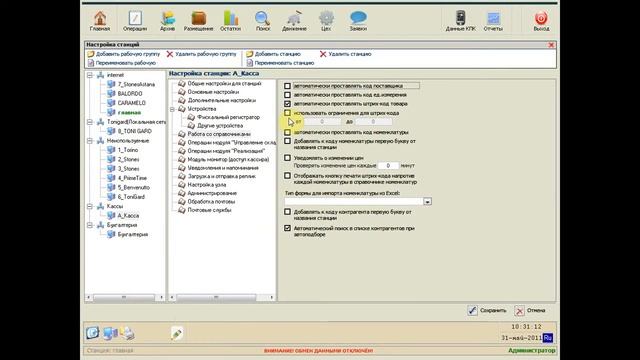Open the Размещение toolbar icon

198,21
